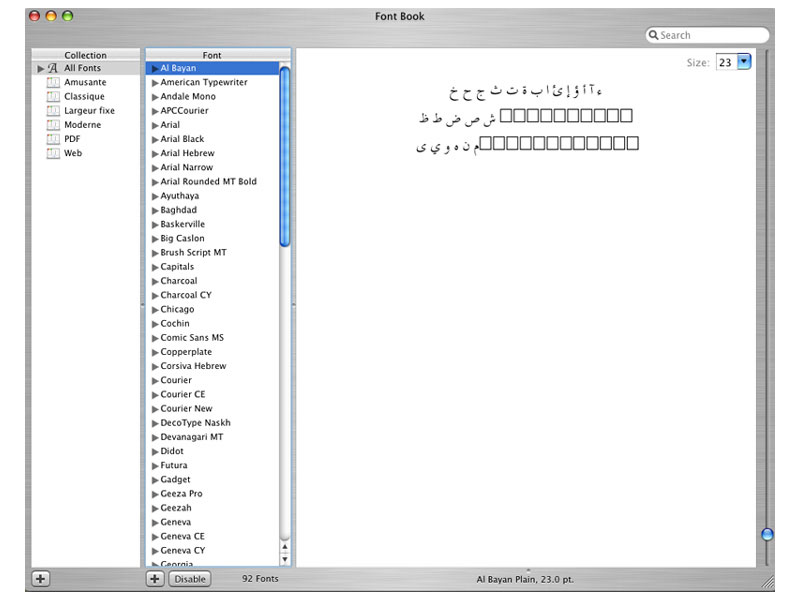Viewport: 800px width, 600px height.
Task: Select the Largeur fixe collection
Action: [x=89, y=111]
